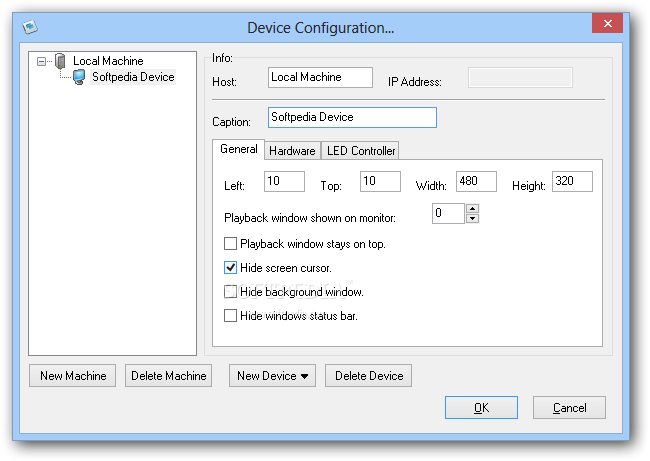Confirm with the OK button
The height and width of the screenshot is (461, 650).
481,408
